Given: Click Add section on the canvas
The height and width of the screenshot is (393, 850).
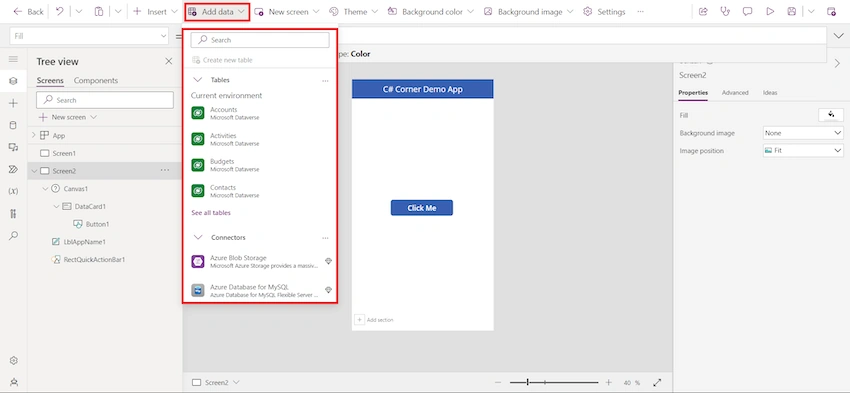Looking at the screenshot, I should pos(375,320).
